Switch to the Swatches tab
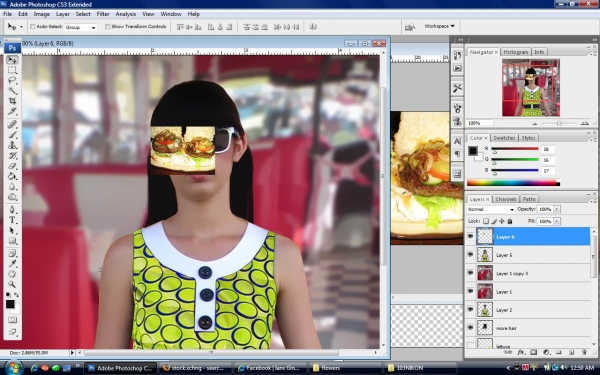Viewport: 600px width, 375px height. pos(504,138)
